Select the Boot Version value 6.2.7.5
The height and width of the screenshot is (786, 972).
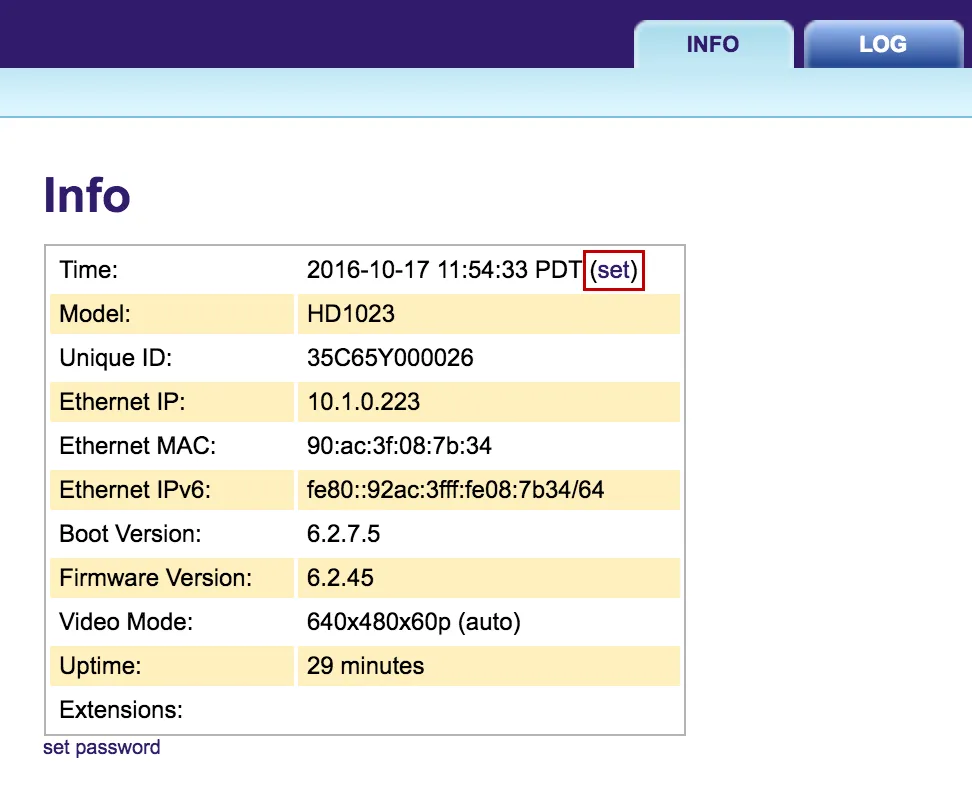[343, 534]
